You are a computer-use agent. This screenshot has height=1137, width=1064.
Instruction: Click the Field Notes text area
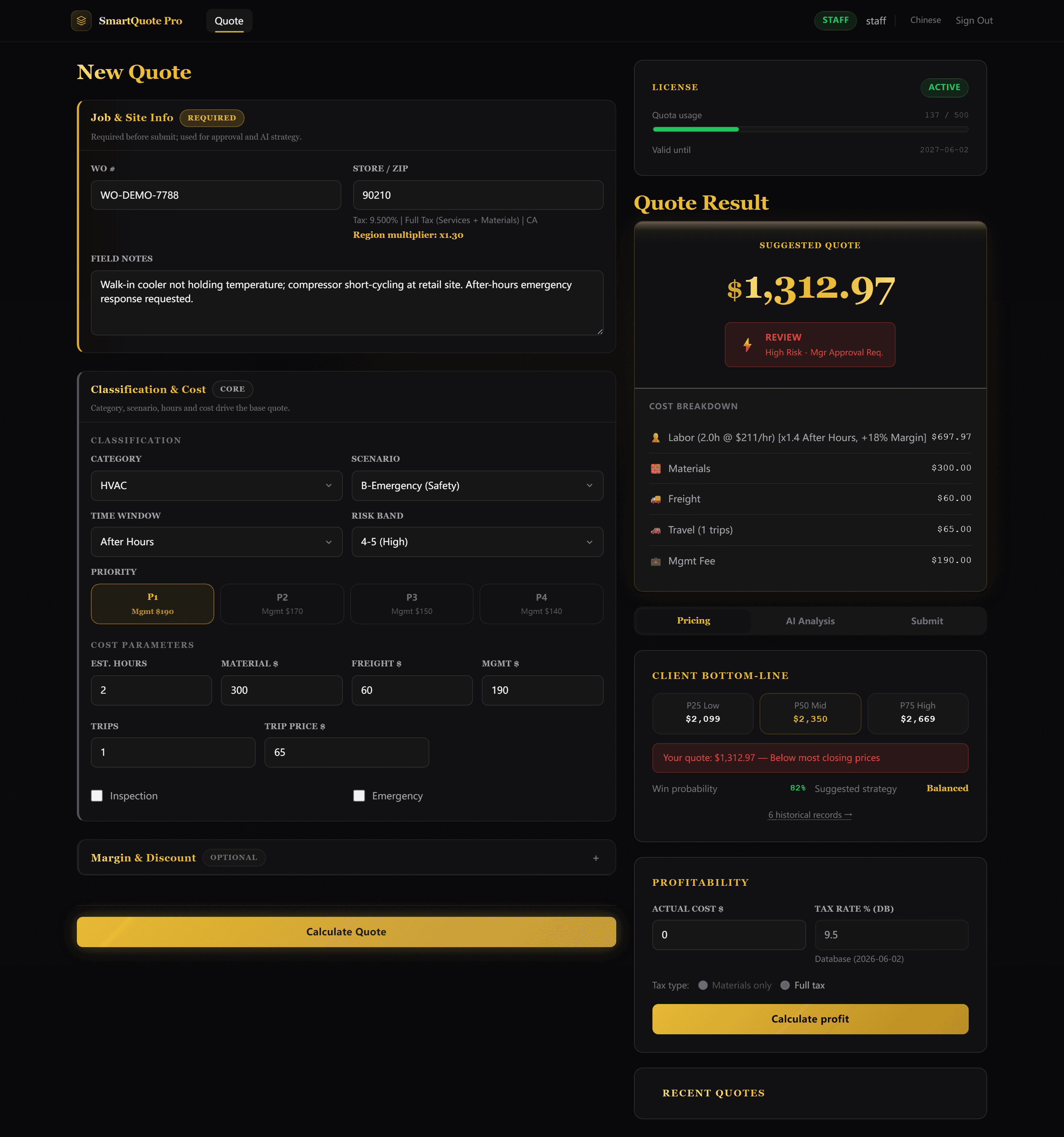coord(347,303)
